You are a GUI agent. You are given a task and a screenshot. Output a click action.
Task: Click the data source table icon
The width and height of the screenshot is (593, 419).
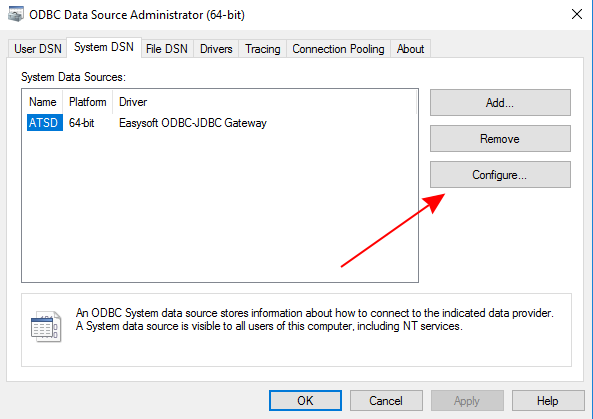(46, 327)
